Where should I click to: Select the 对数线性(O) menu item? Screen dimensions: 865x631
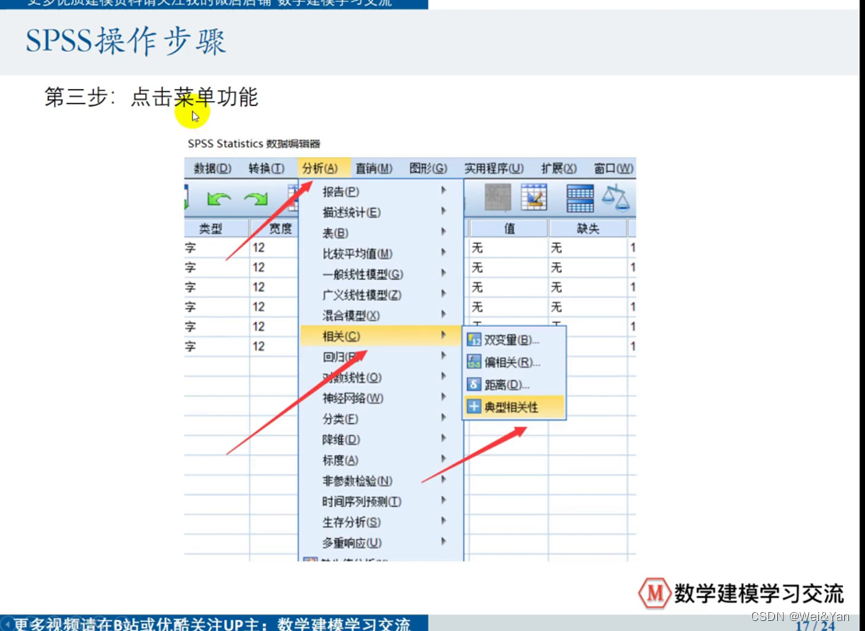click(x=381, y=377)
